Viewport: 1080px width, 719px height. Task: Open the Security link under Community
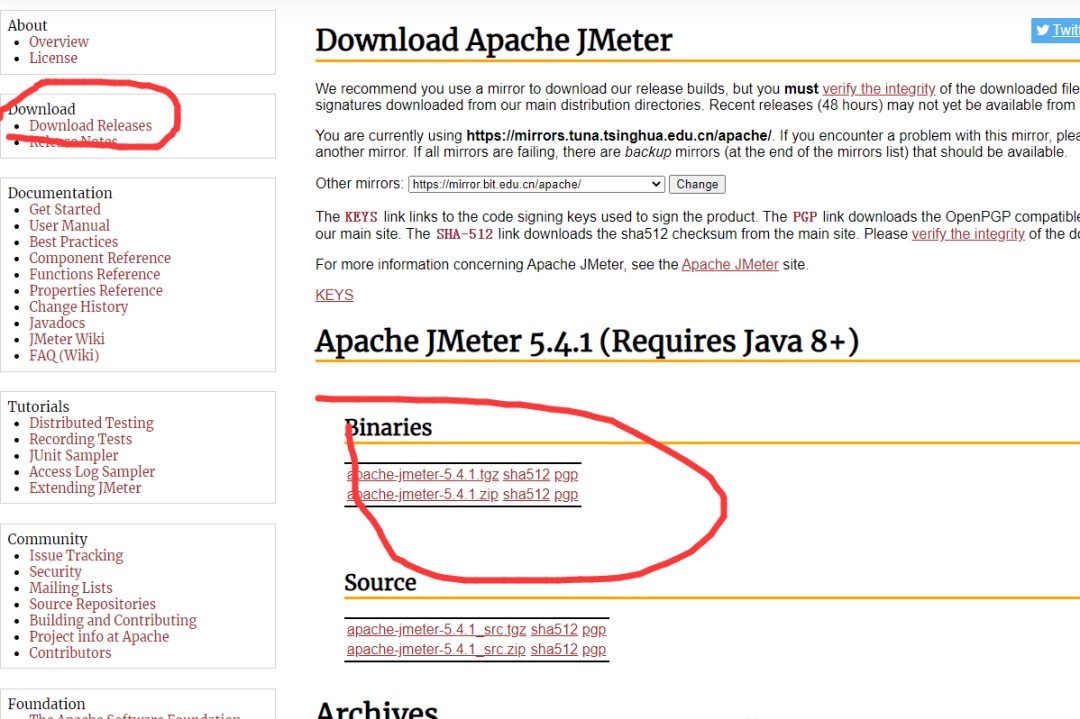[x=55, y=572]
